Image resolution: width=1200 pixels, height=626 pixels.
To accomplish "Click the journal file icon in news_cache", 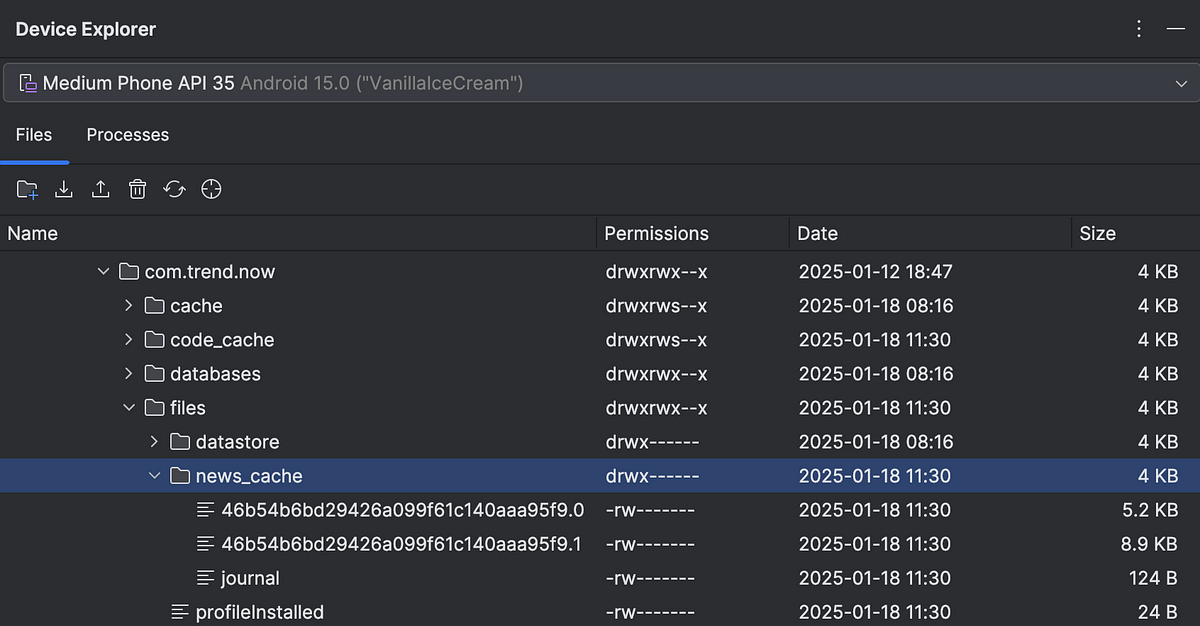I will click(x=206, y=578).
